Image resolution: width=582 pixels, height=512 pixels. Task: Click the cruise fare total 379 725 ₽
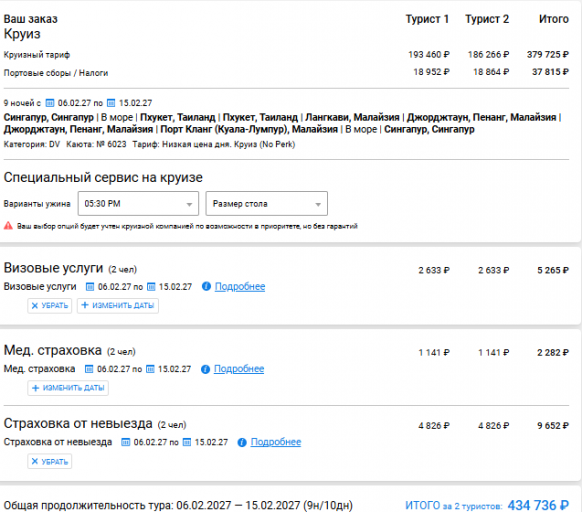547,55
